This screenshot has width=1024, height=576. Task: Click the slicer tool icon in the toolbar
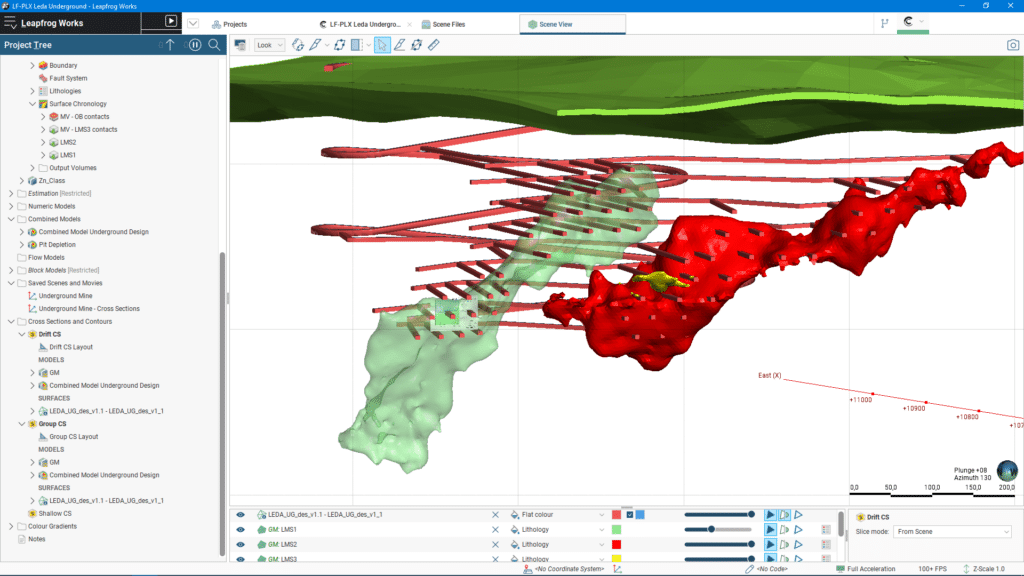tap(355, 45)
